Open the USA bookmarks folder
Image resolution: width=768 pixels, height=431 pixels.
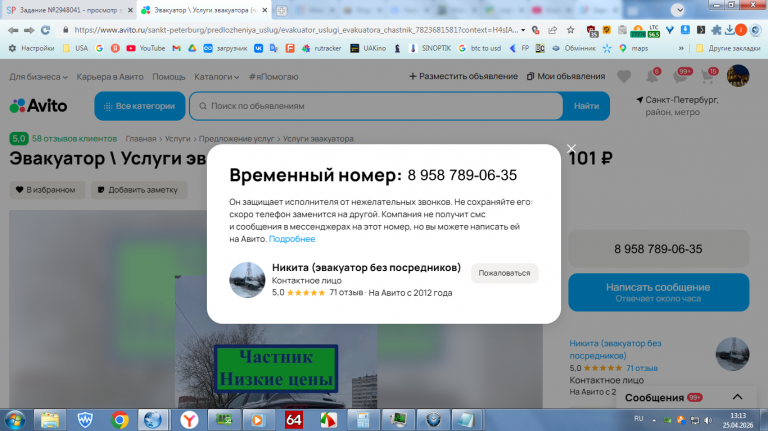coord(75,48)
